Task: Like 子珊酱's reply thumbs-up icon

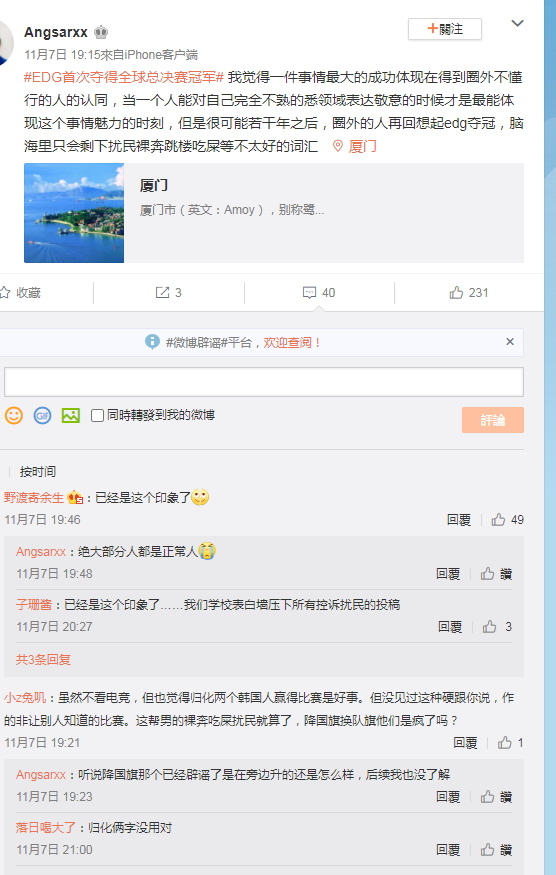Action: coord(490,627)
